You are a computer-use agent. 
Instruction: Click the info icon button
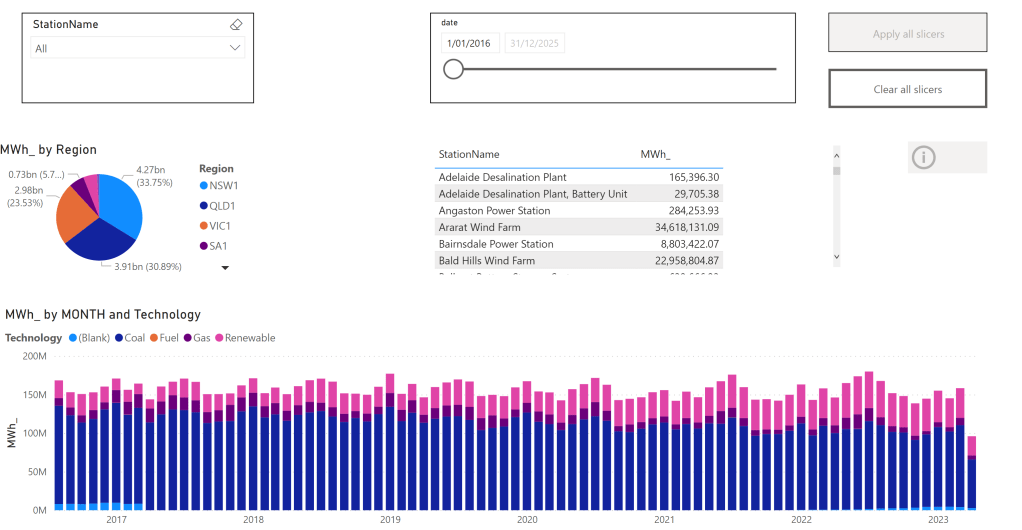(x=924, y=157)
